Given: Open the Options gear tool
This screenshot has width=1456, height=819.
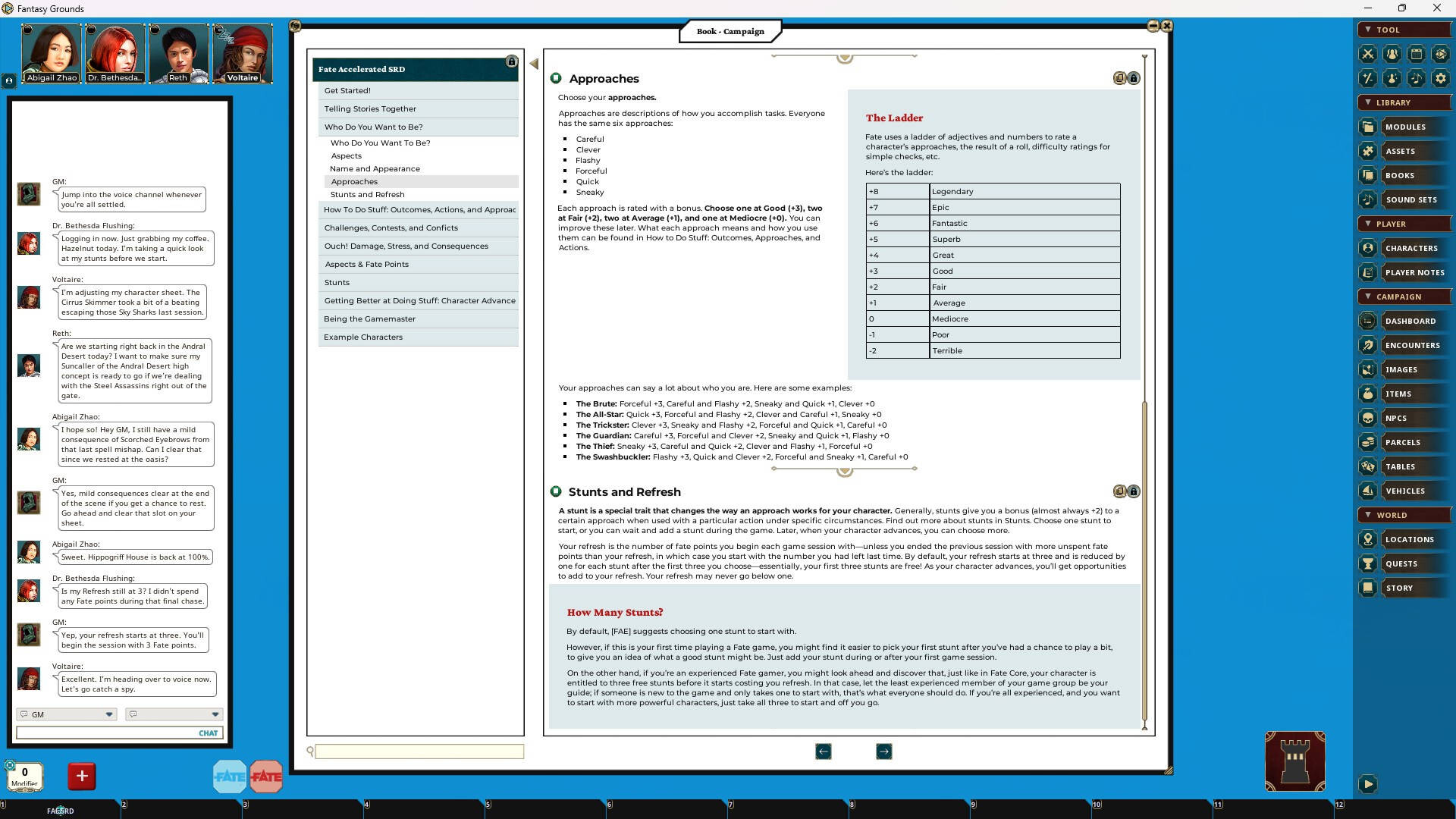Looking at the screenshot, I should click(1440, 78).
